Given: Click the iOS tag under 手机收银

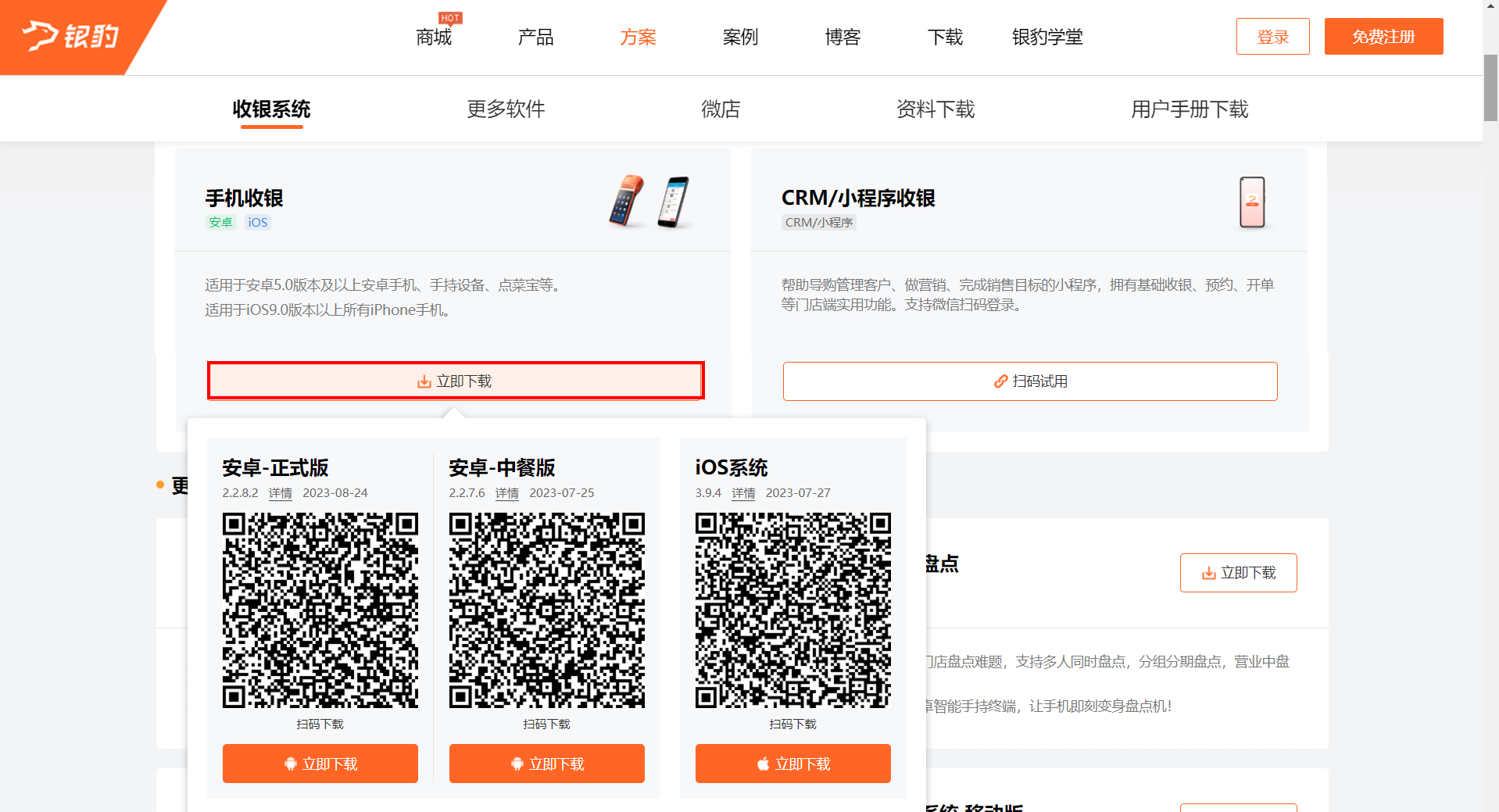Looking at the screenshot, I should [x=258, y=222].
